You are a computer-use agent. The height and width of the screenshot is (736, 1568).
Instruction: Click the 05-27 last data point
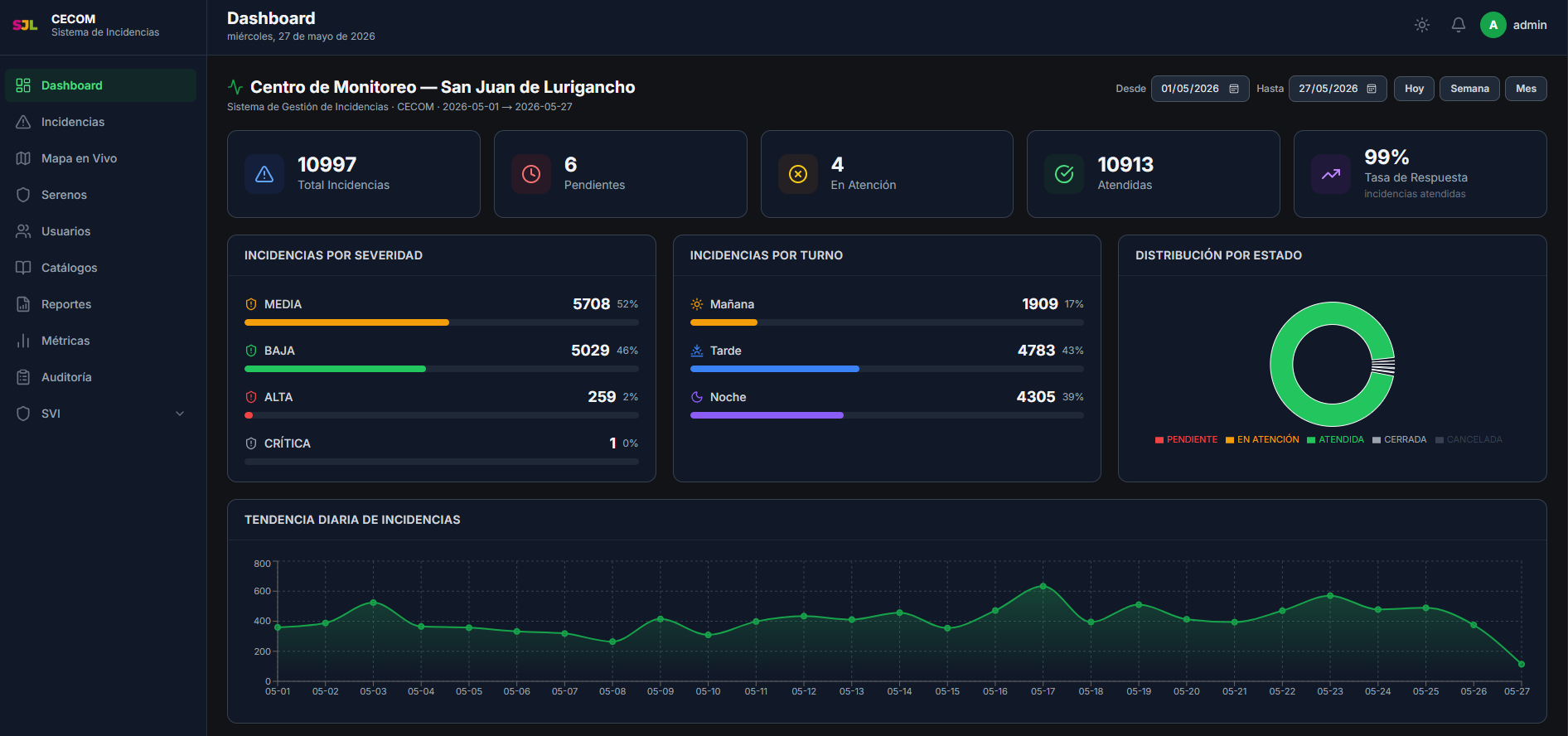(x=1522, y=664)
